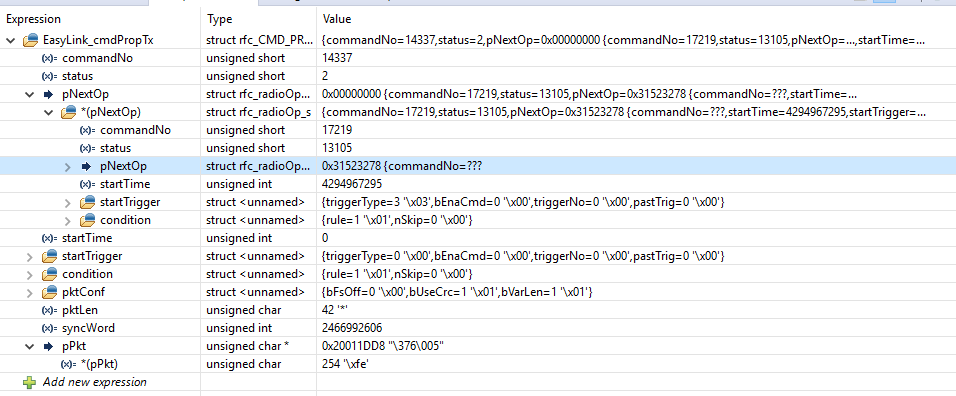Click the struct icon beside EasyLink_cmdPropTx

click(30, 41)
